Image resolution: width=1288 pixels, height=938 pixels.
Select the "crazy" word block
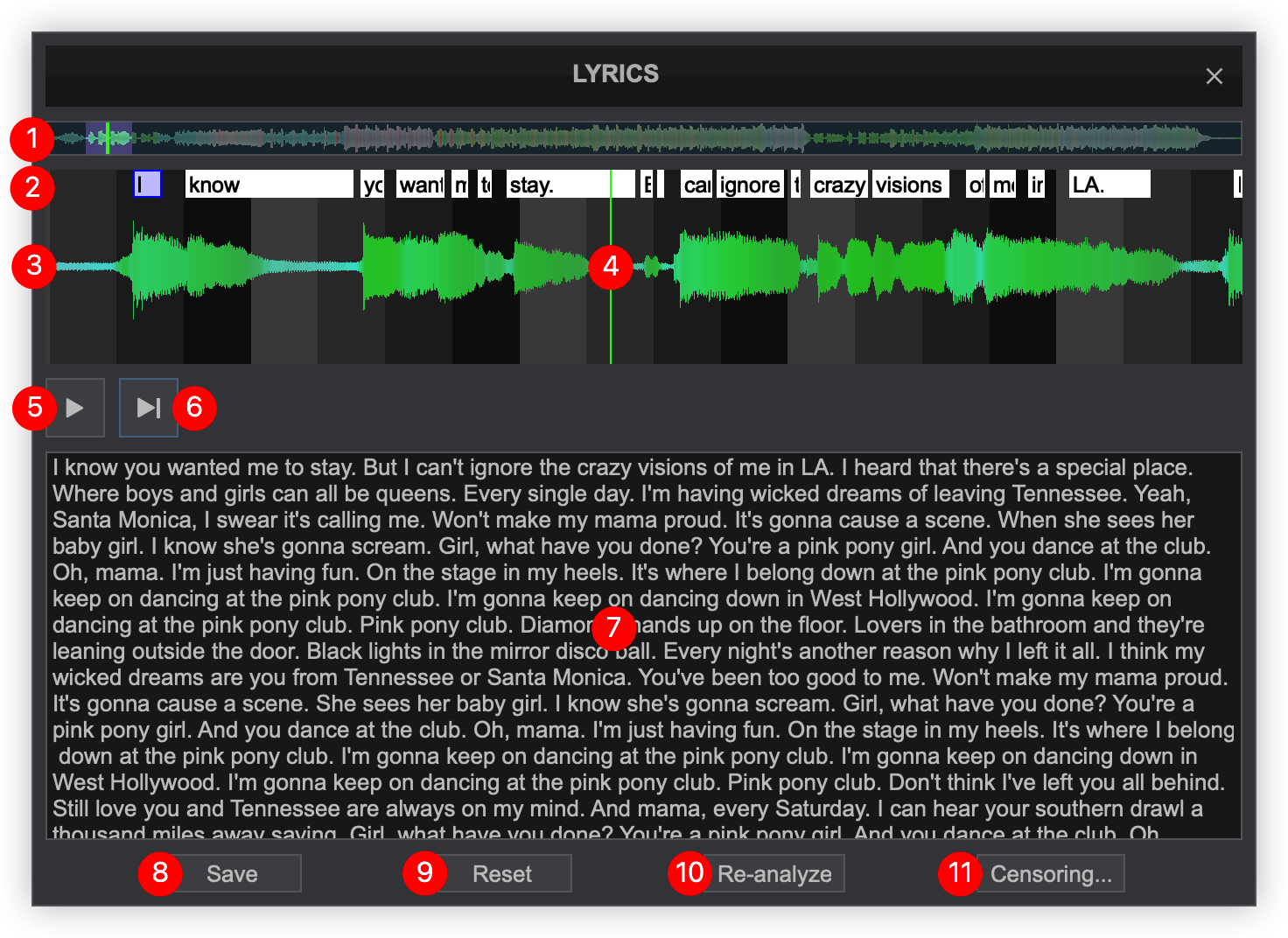(838, 185)
